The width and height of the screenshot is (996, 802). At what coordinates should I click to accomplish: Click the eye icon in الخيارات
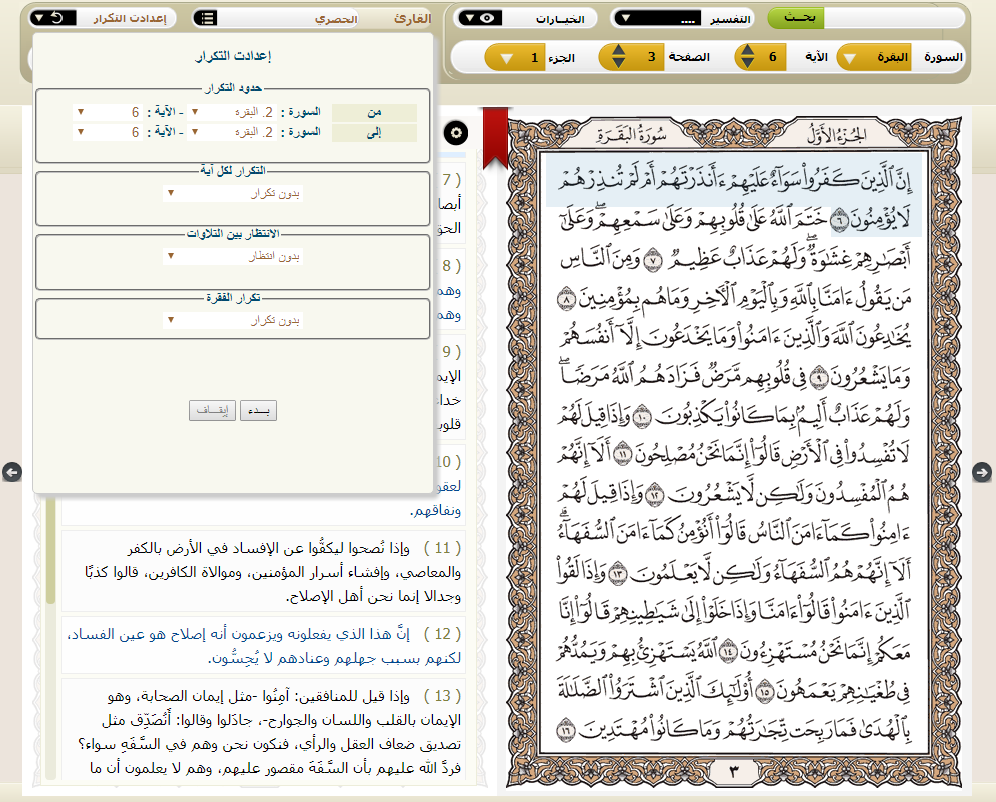point(487,18)
